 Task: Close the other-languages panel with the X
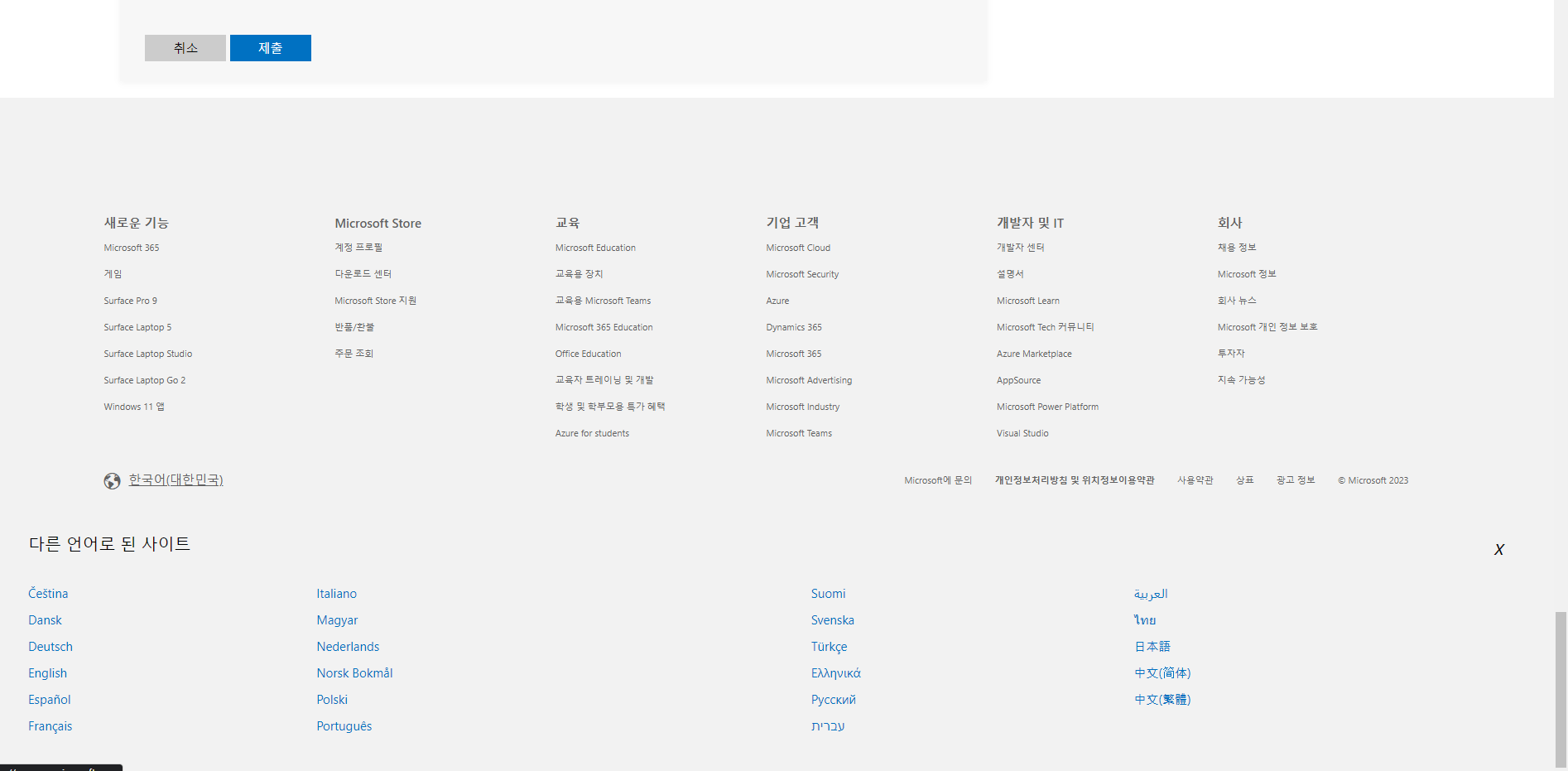click(1498, 550)
